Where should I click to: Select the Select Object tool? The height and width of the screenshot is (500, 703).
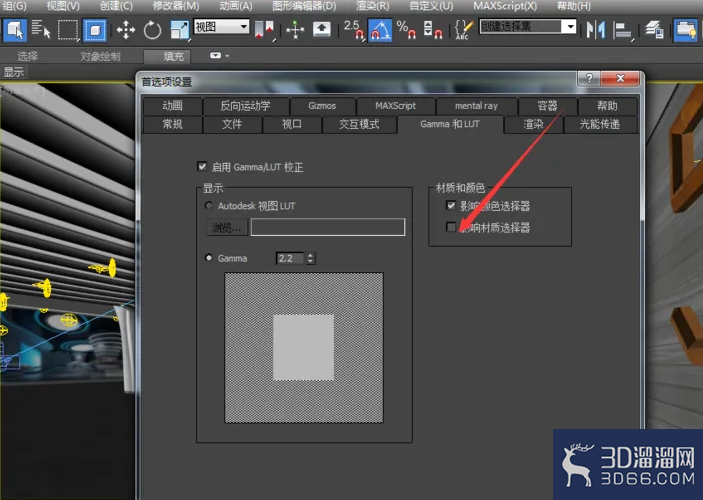coord(15,30)
